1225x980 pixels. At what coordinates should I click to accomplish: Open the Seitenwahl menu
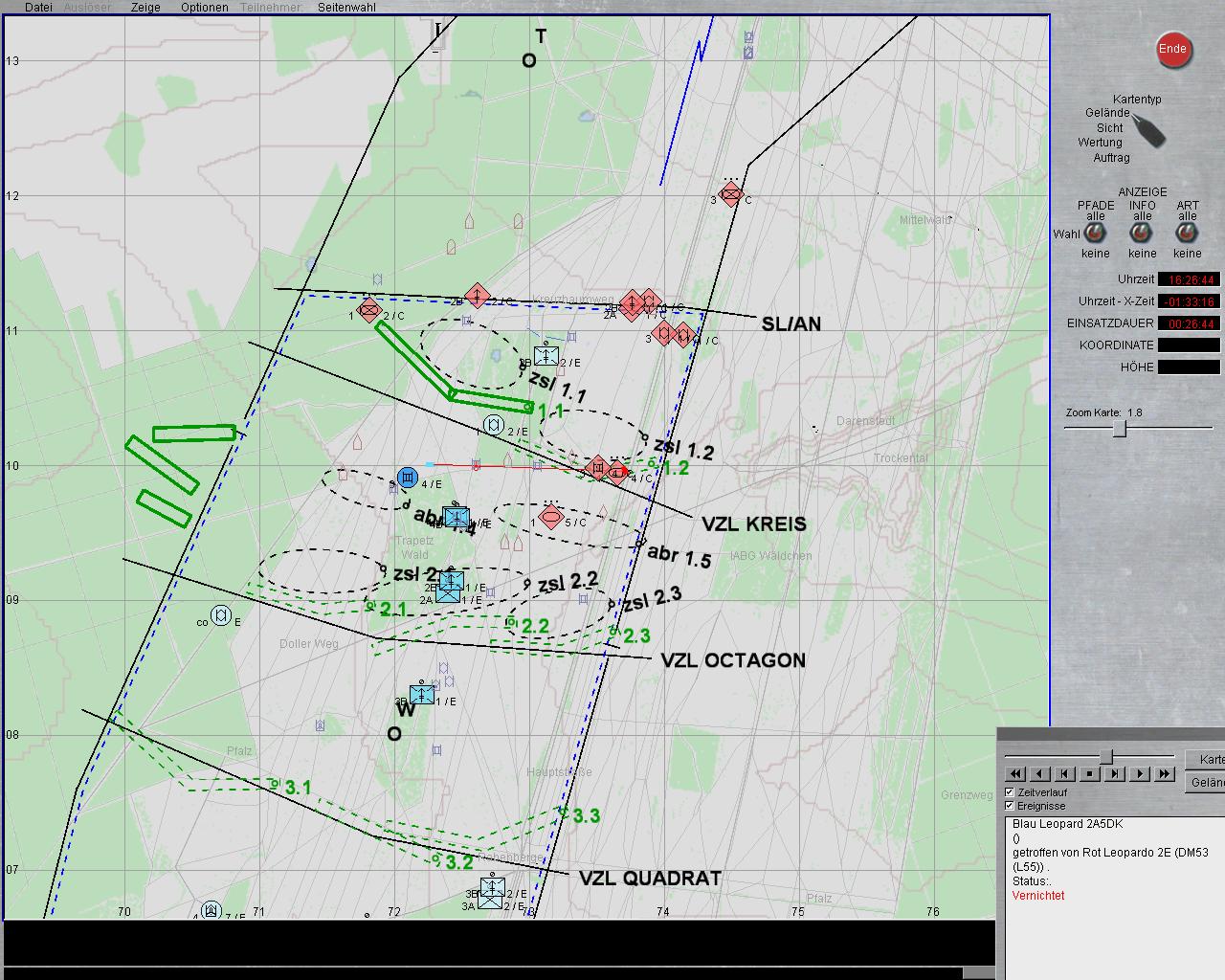coord(346,7)
